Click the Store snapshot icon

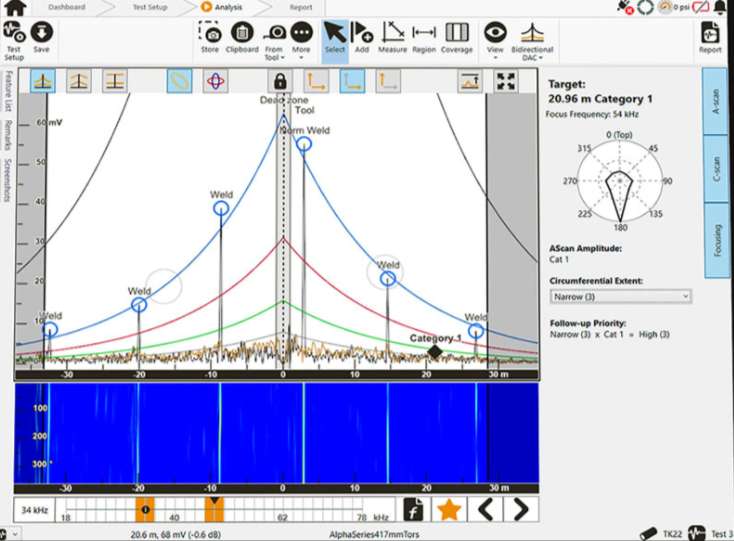pos(210,35)
